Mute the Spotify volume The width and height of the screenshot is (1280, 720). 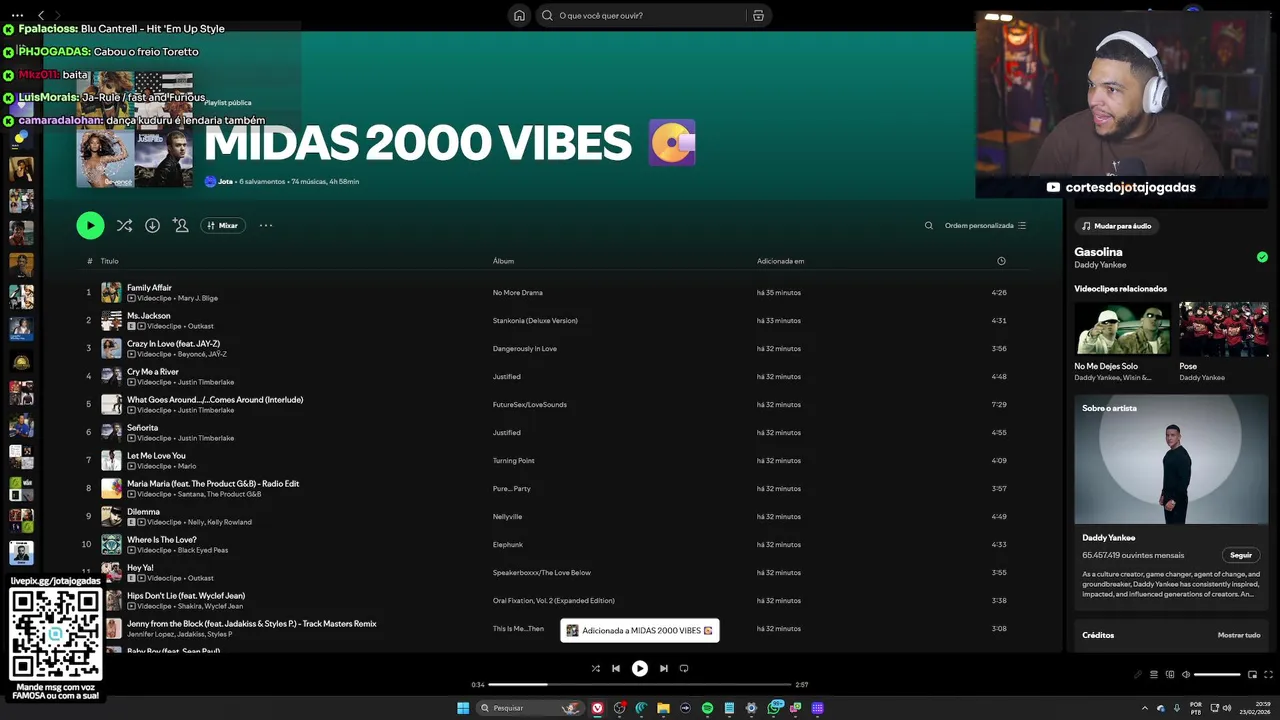pos(1186,674)
